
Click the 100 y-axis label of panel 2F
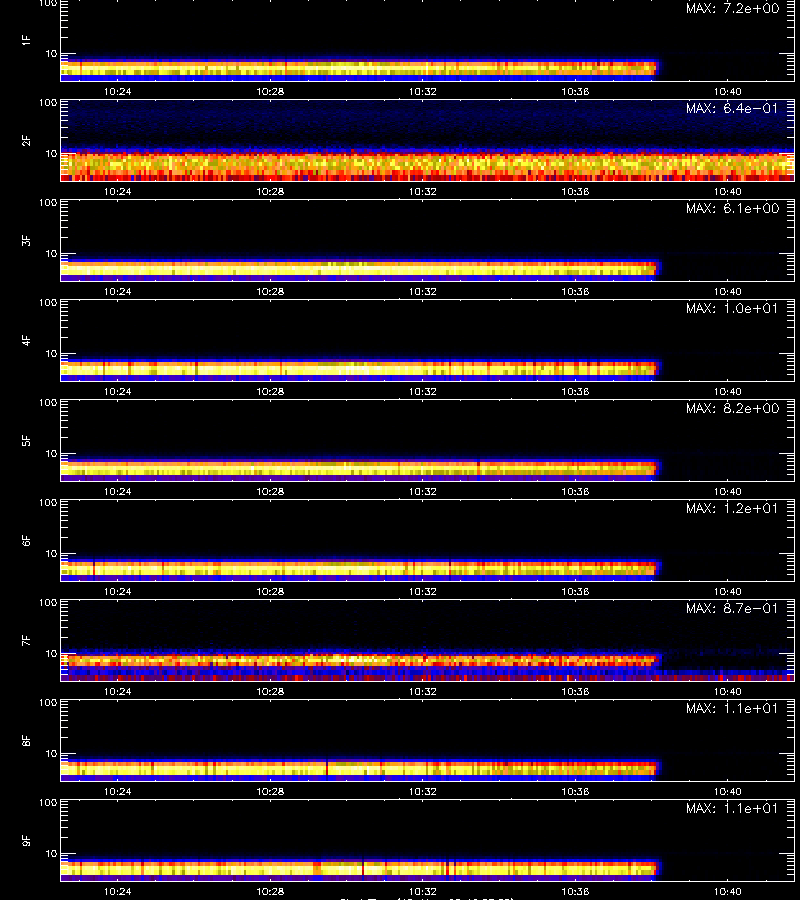click(x=48, y=102)
